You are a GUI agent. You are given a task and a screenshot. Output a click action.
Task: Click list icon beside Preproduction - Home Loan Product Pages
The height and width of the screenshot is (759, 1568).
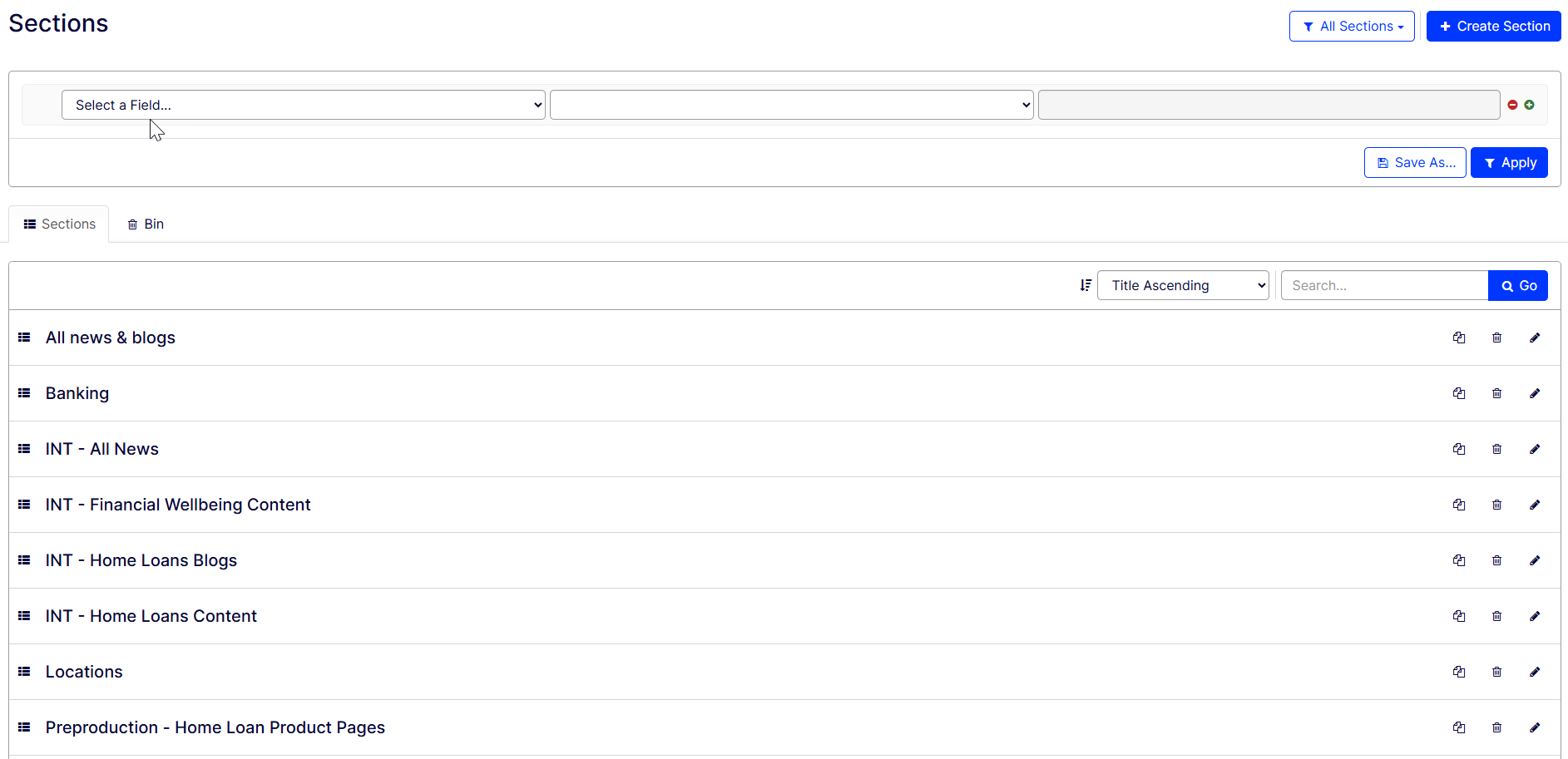(x=24, y=727)
